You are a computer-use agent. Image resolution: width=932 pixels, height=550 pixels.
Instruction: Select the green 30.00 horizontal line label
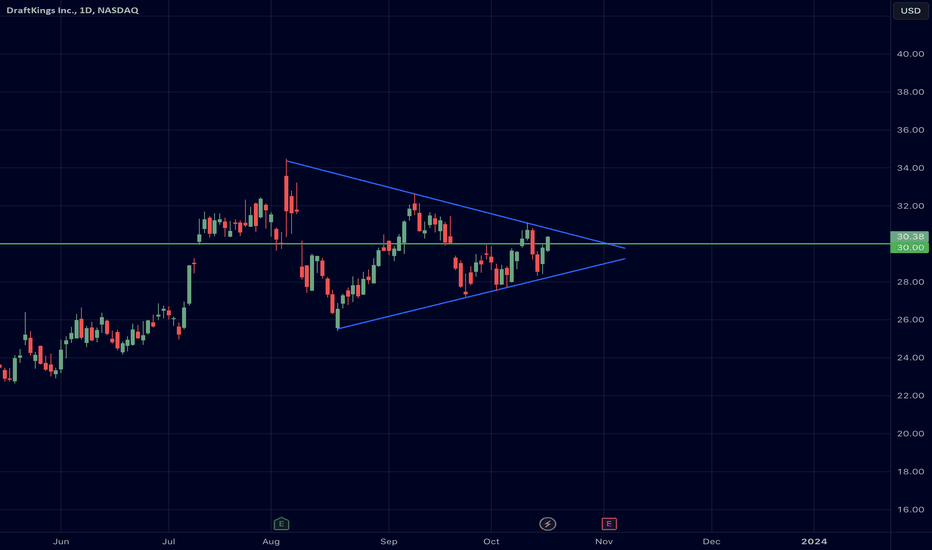coord(909,247)
